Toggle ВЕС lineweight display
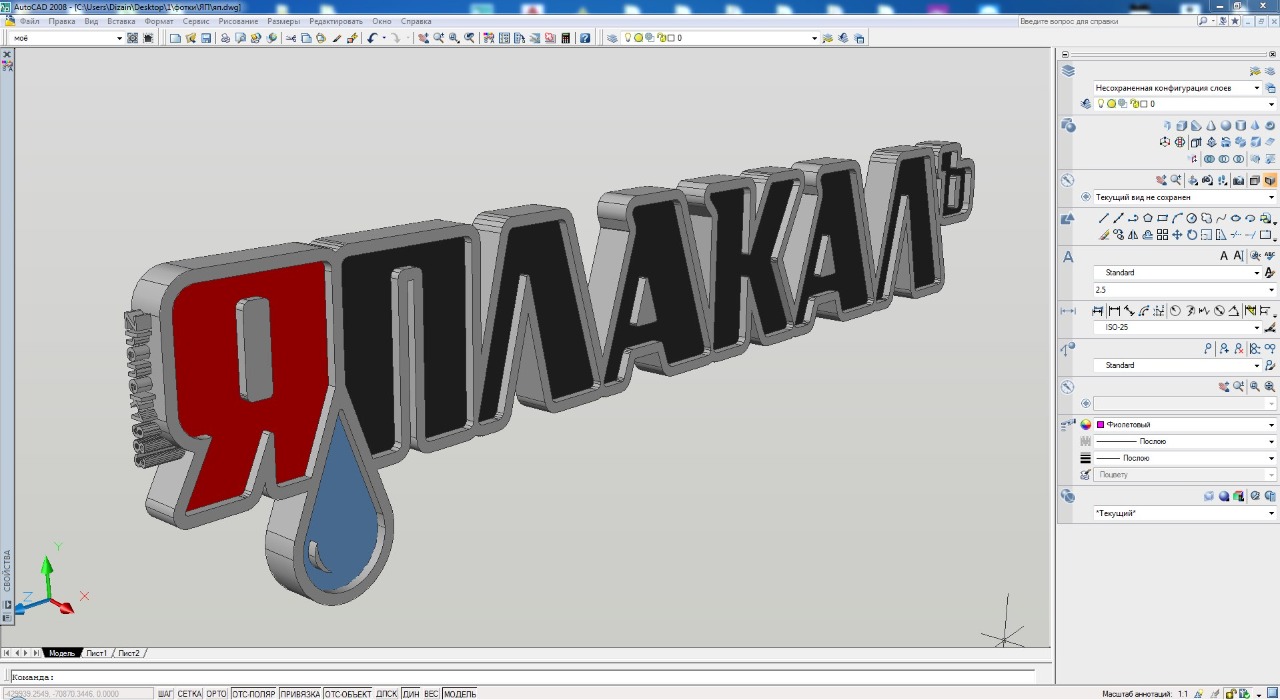 (432, 693)
